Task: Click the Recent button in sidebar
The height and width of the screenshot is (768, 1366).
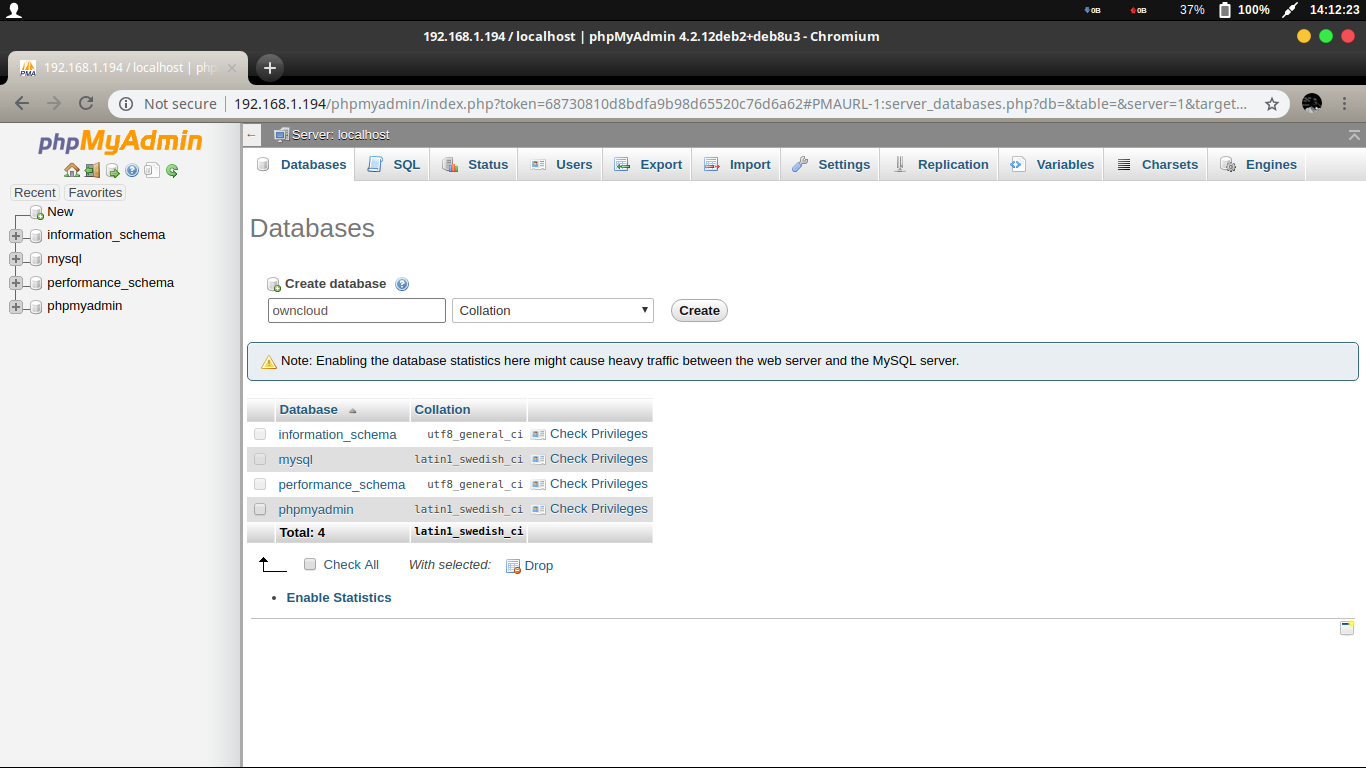Action: click(x=35, y=192)
